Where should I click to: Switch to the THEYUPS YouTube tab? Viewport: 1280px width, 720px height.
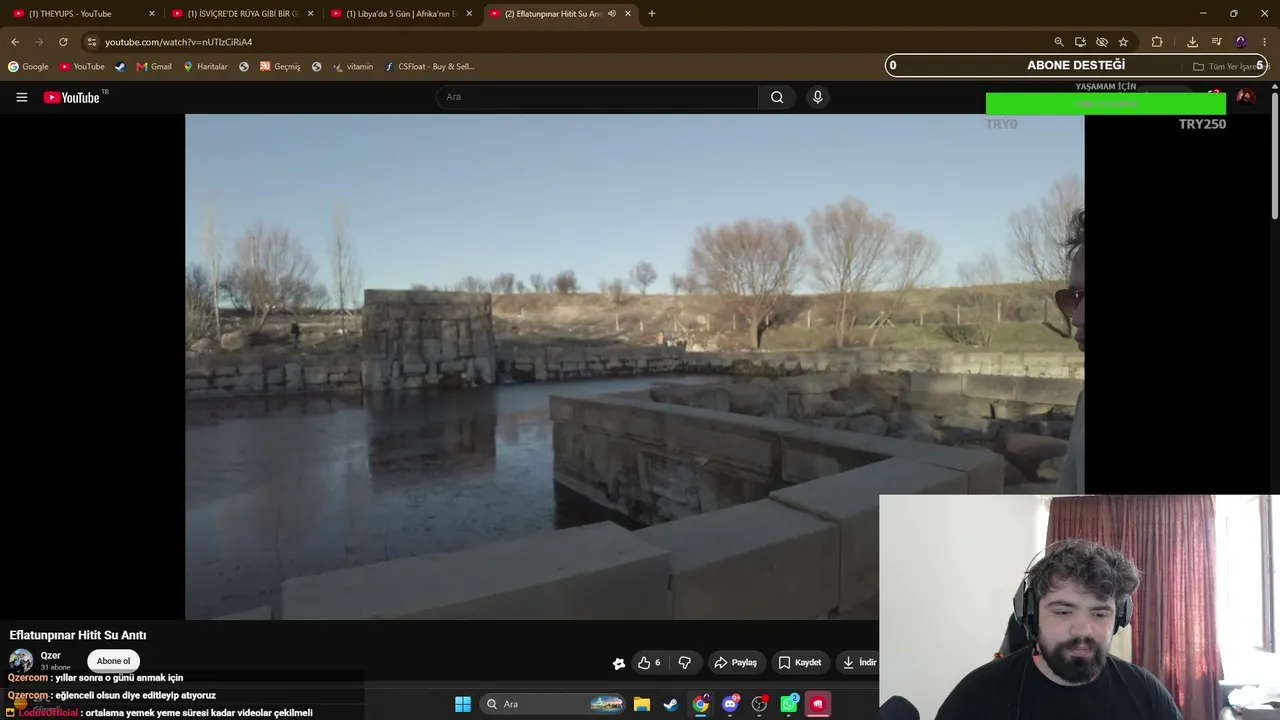pos(78,14)
